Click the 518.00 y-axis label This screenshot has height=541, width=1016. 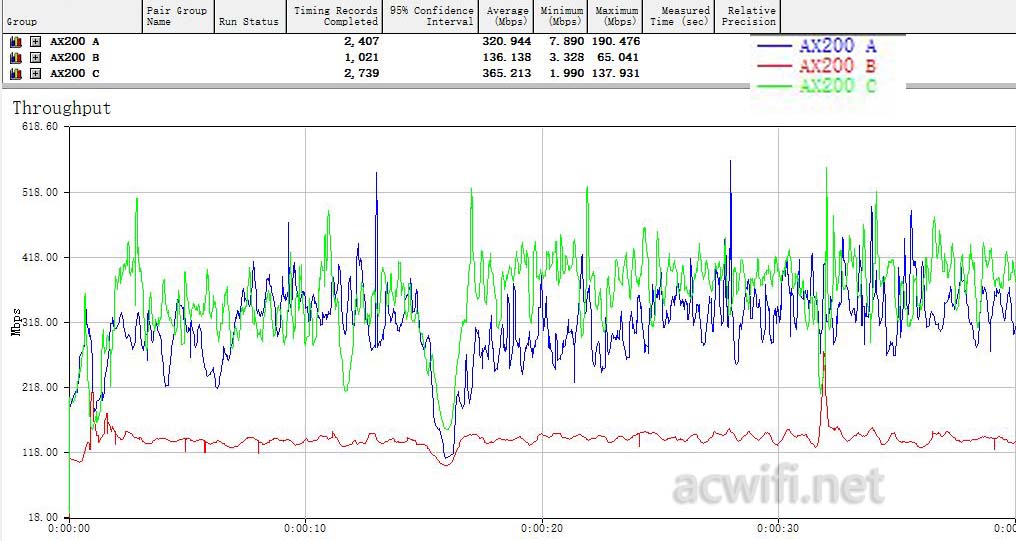tap(42, 192)
